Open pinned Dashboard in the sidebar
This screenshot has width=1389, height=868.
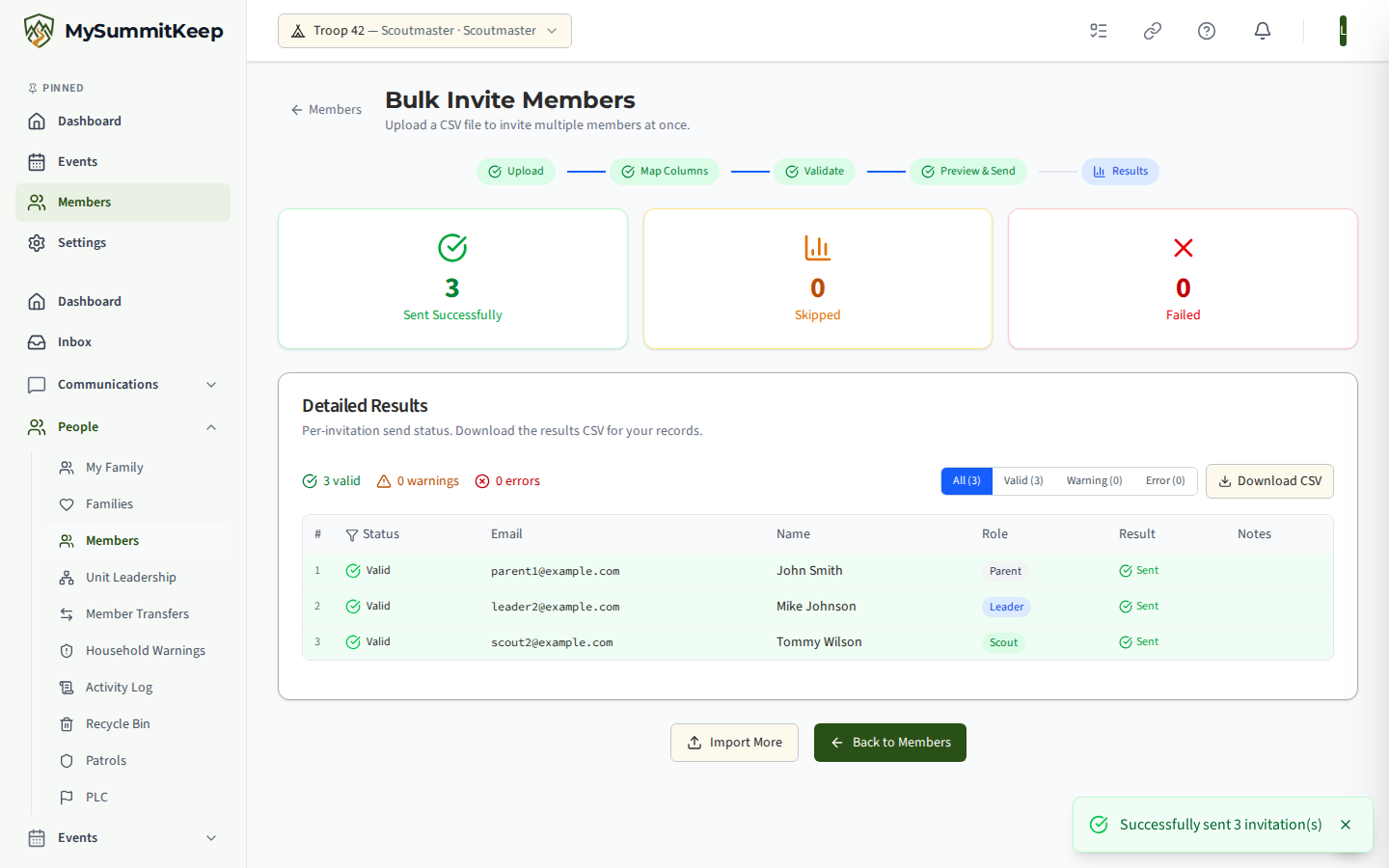pos(123,122)
